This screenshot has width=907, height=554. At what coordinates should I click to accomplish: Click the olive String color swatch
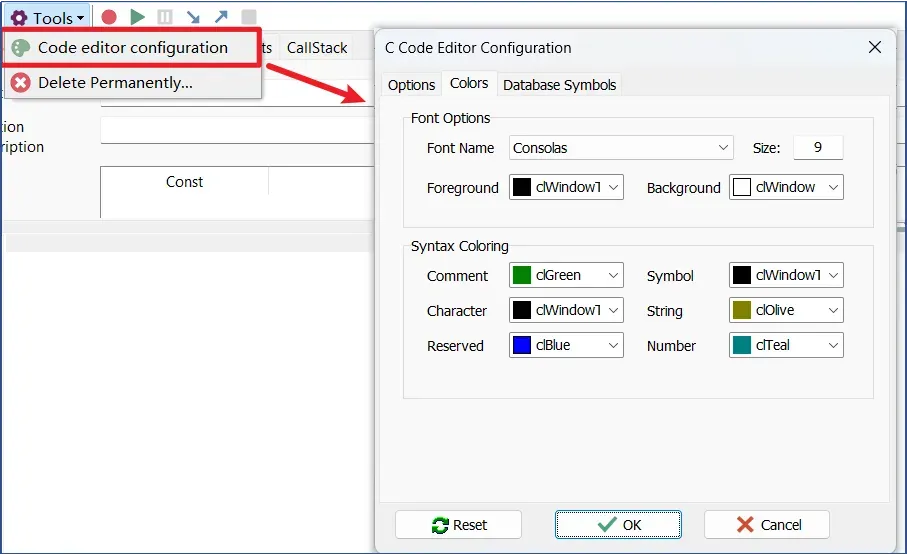click(742, 310)
